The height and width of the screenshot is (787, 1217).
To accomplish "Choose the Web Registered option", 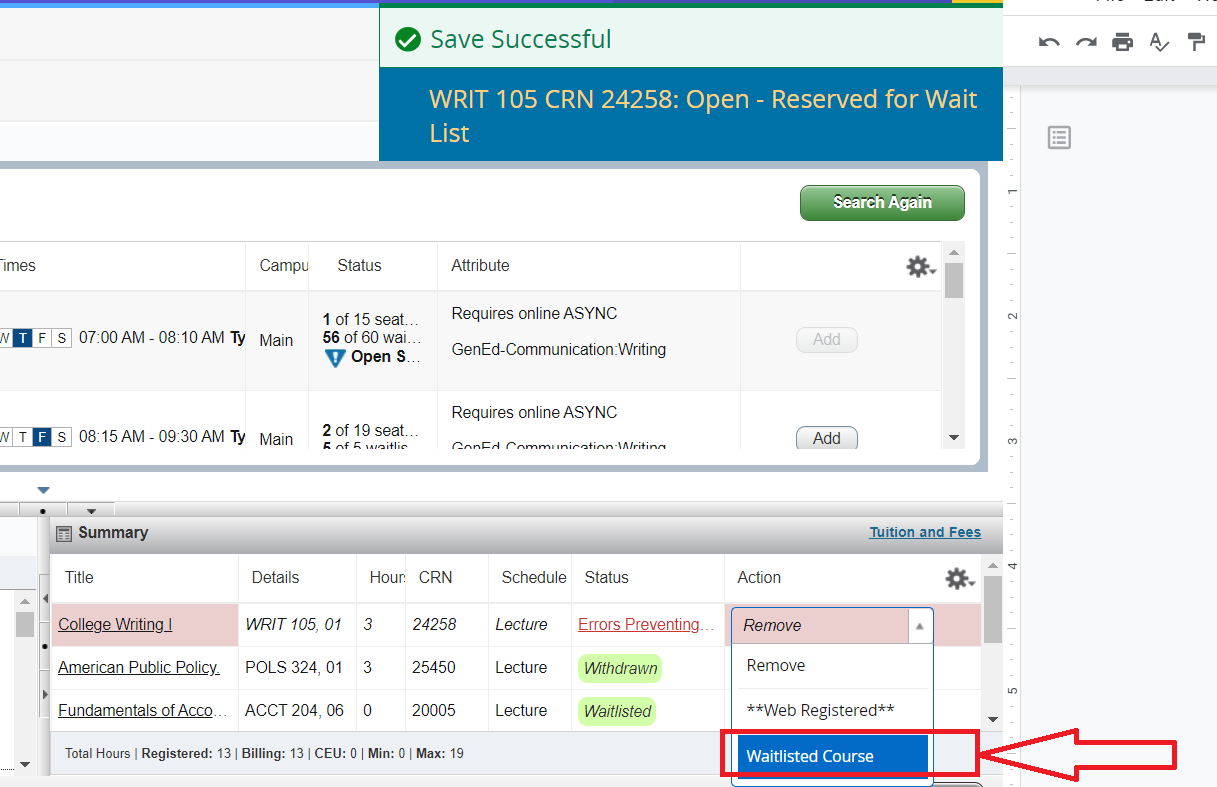I will [x=820, y=710].
